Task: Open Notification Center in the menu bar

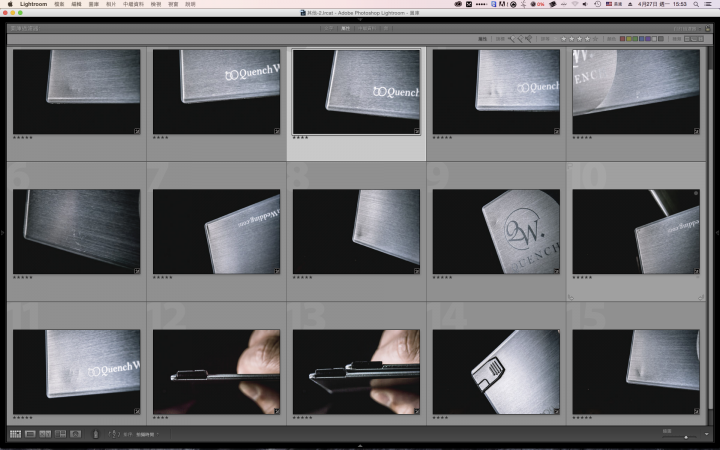Action: 707,4
